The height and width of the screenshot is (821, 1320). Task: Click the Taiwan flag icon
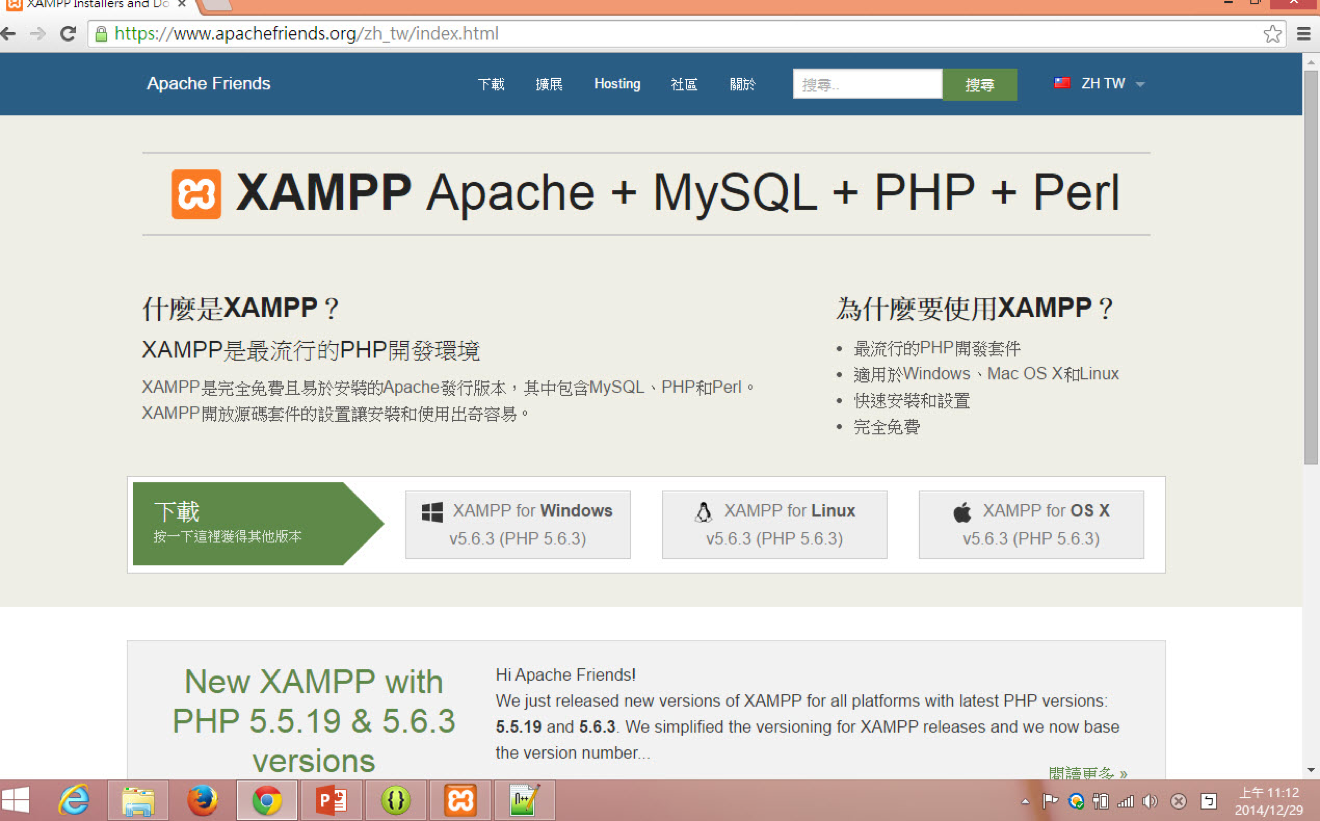click(x=1062, y=83)
